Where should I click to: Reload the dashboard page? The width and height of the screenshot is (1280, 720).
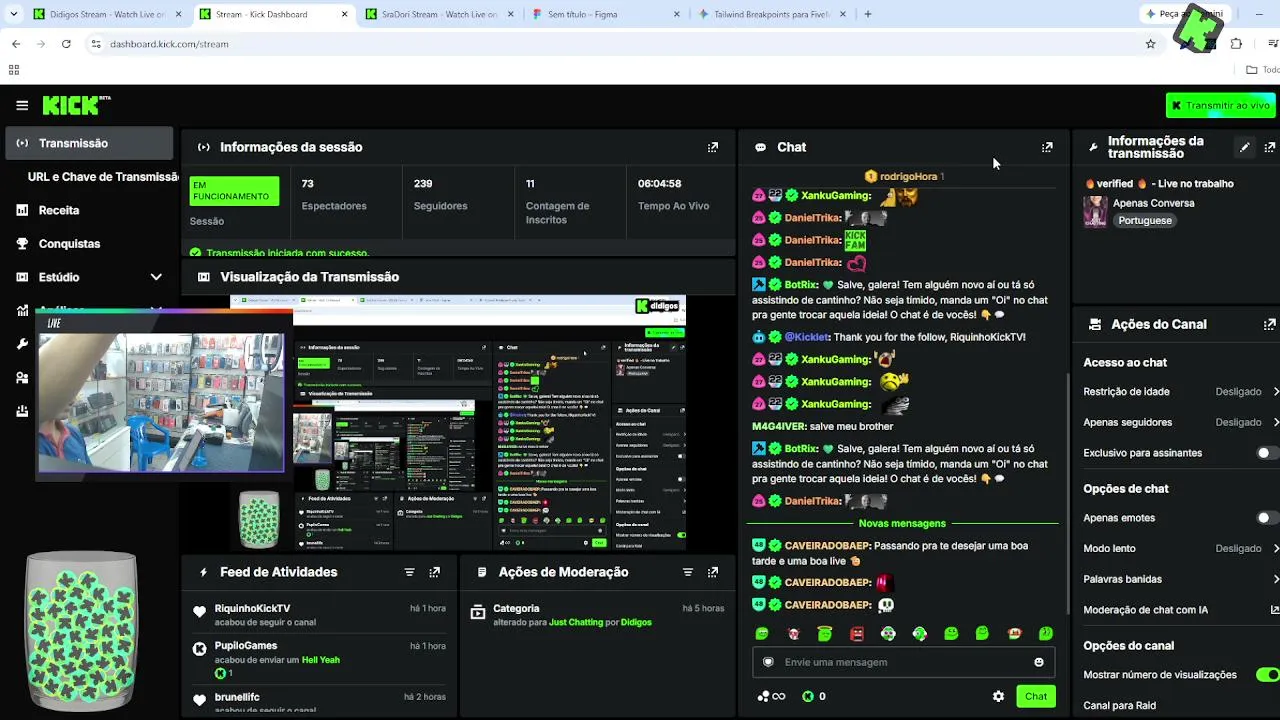tap(66, 44)
